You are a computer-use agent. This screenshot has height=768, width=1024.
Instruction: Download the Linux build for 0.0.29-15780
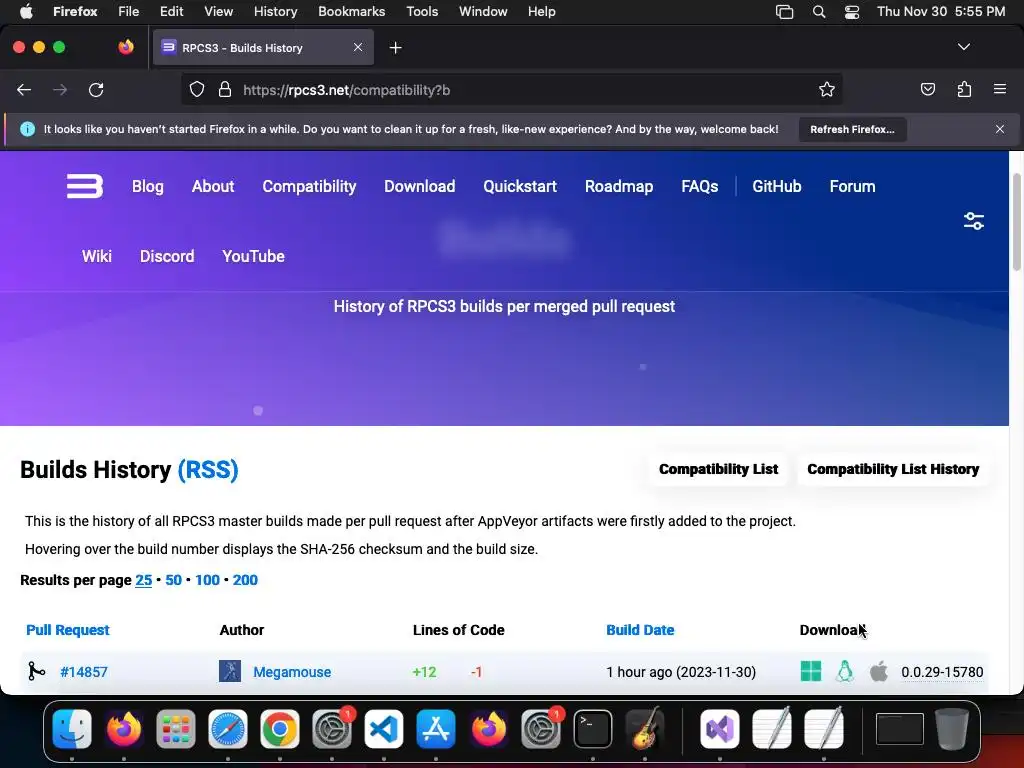click(x=844, y=671)
